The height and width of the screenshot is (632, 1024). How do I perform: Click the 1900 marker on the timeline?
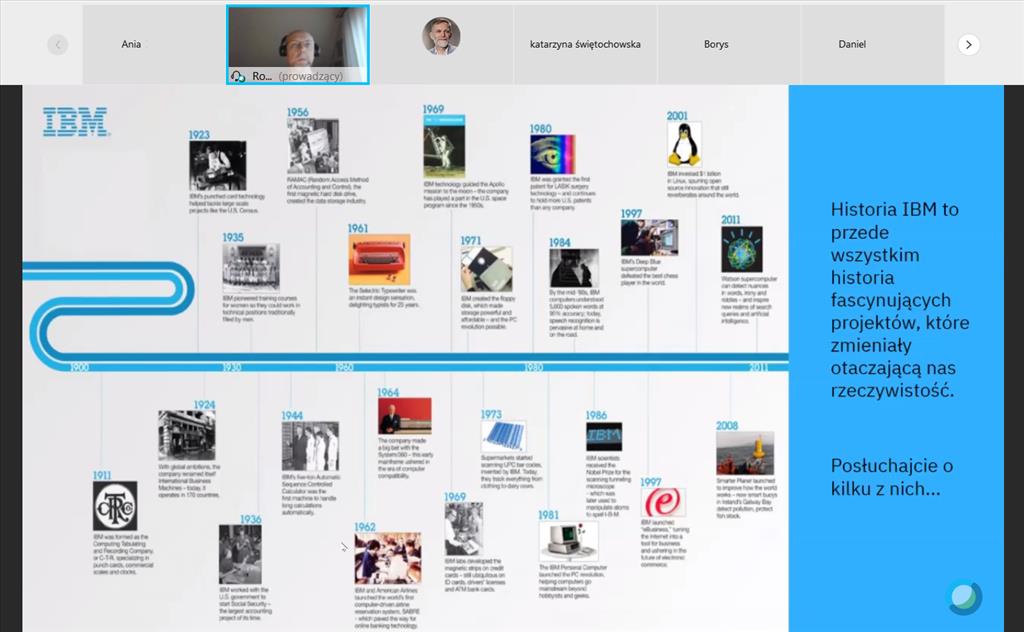point(79,367)
